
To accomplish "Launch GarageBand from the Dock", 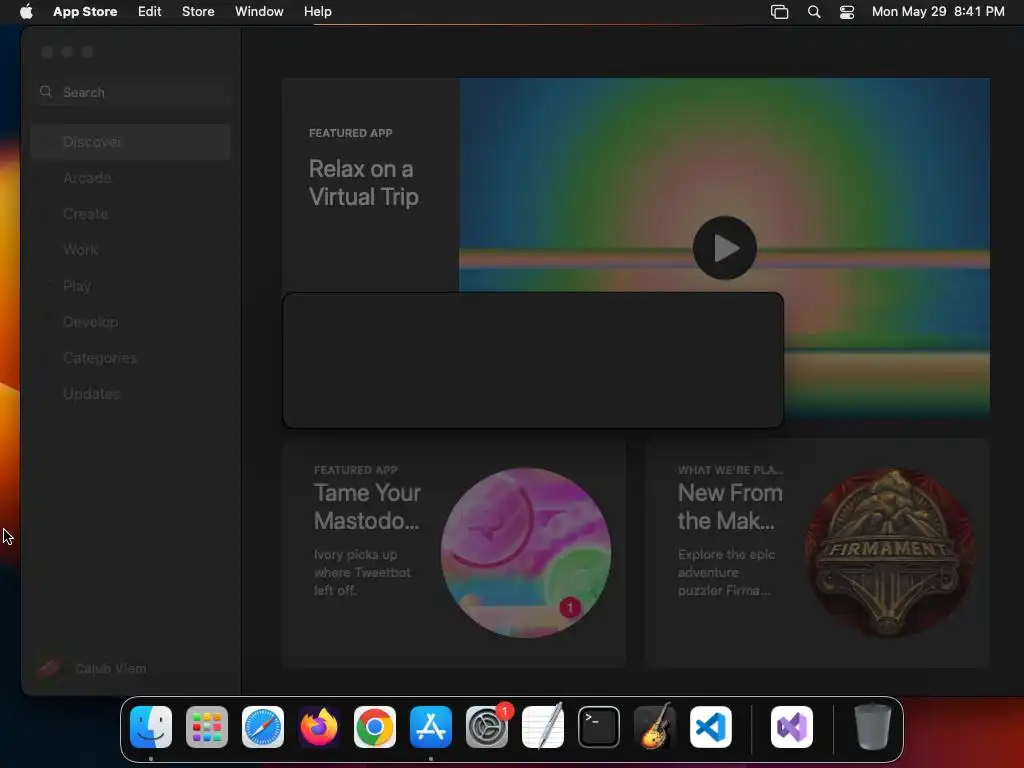I will click(x=655, y=727).
